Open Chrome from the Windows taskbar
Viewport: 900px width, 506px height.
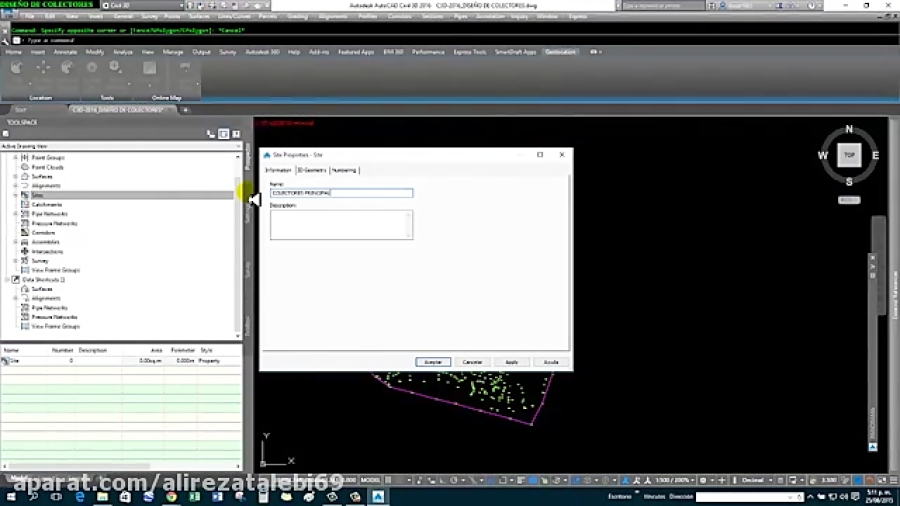point(170,496)
